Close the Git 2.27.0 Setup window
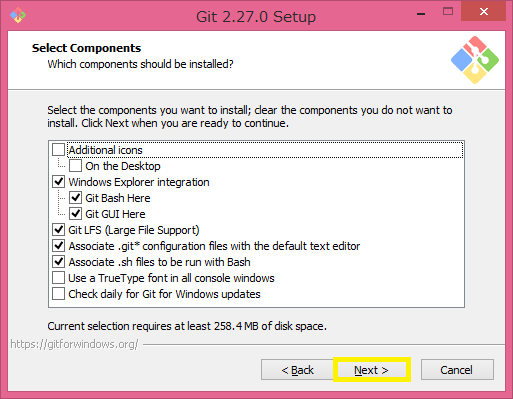The width and height of the screenshot is (513, 399). [x=484, y=11]
